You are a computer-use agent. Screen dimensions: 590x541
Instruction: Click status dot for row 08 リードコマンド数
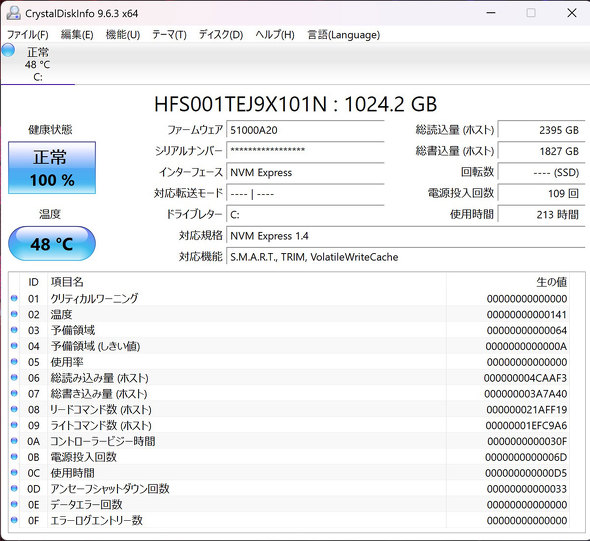tap(14, 409)
